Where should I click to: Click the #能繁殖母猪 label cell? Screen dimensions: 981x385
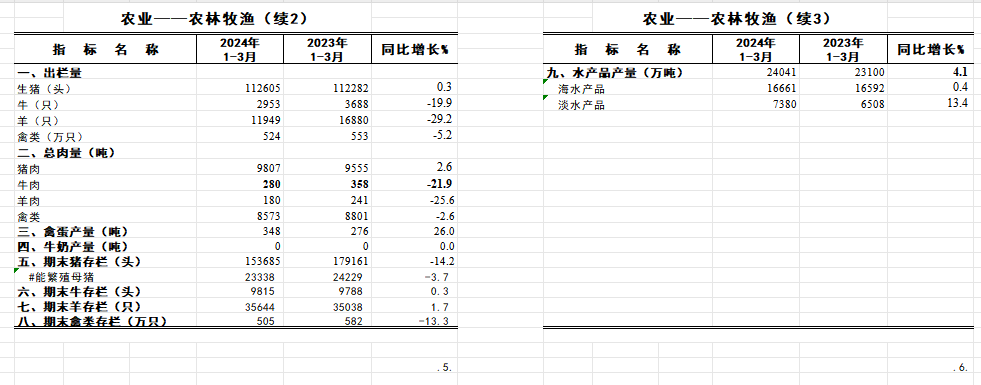click(105, 277)
